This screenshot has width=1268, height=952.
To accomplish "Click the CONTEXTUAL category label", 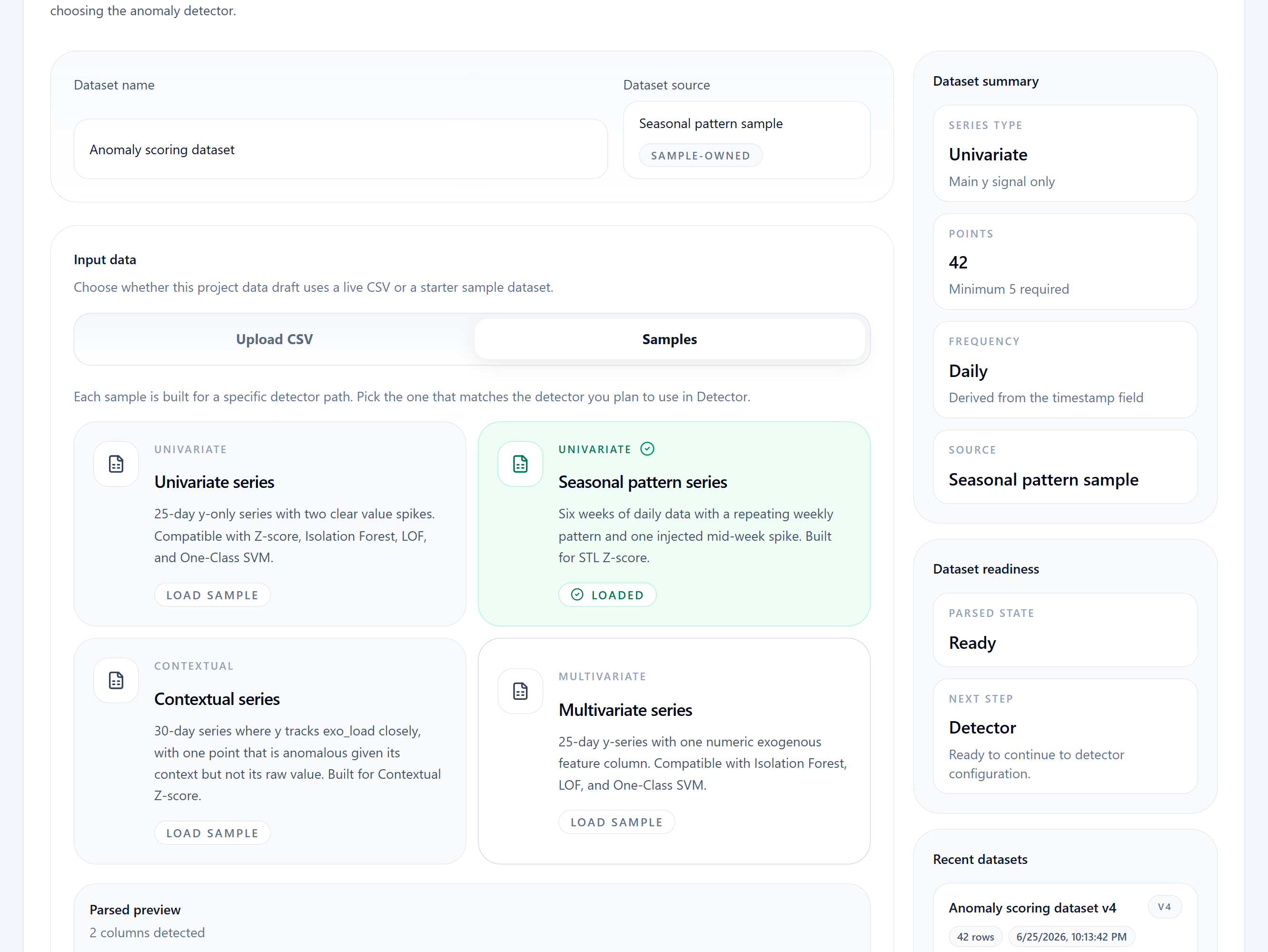I will pyautogui.click(x=194, y=666).
